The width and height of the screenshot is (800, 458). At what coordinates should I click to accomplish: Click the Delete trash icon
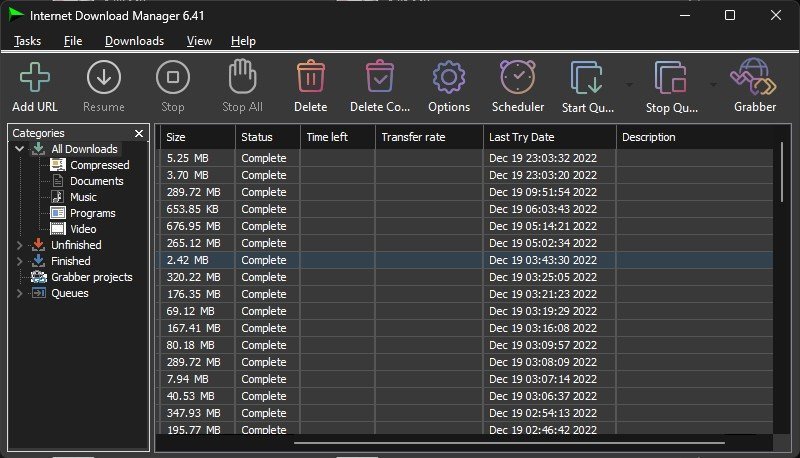click(x=310, y=78)
